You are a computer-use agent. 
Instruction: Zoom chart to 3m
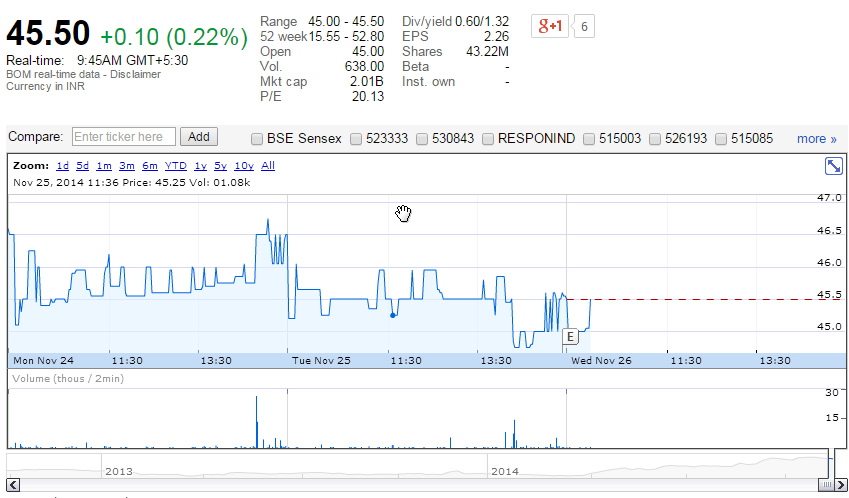(127, 166)
